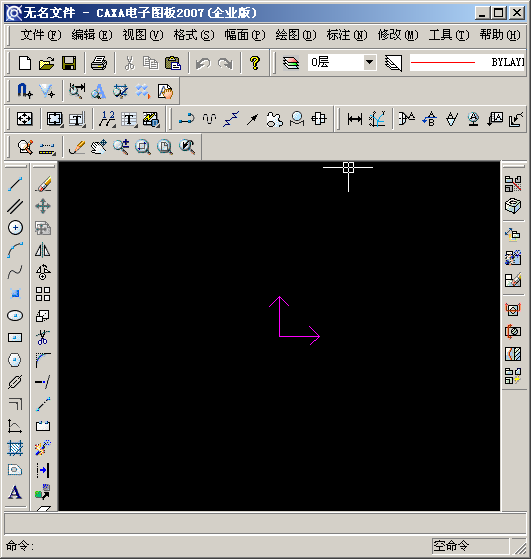Click the Open file folder button
Viewport: 531px width, 559px height.
tap(46, 63)
